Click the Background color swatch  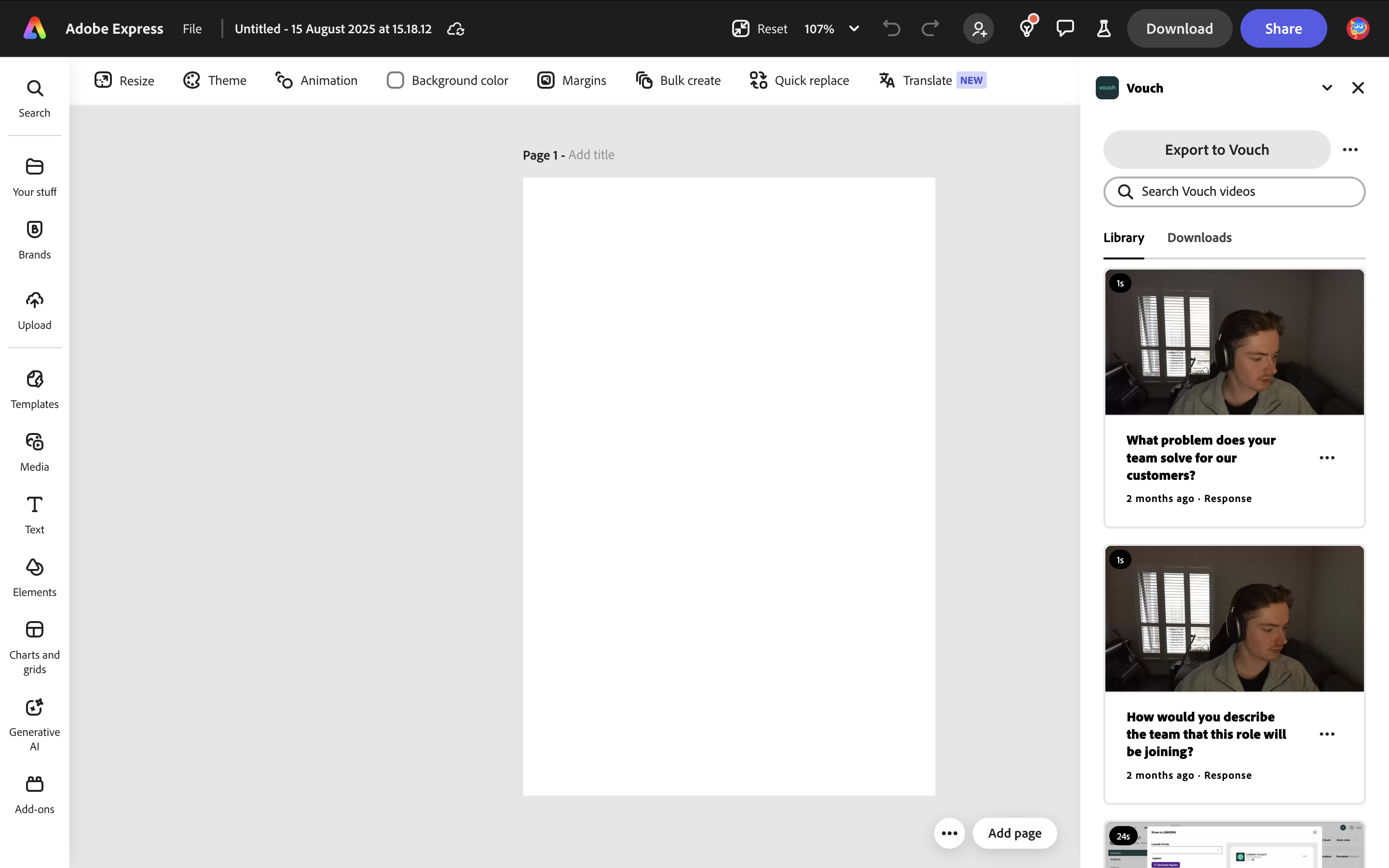[x=395, y=81]
